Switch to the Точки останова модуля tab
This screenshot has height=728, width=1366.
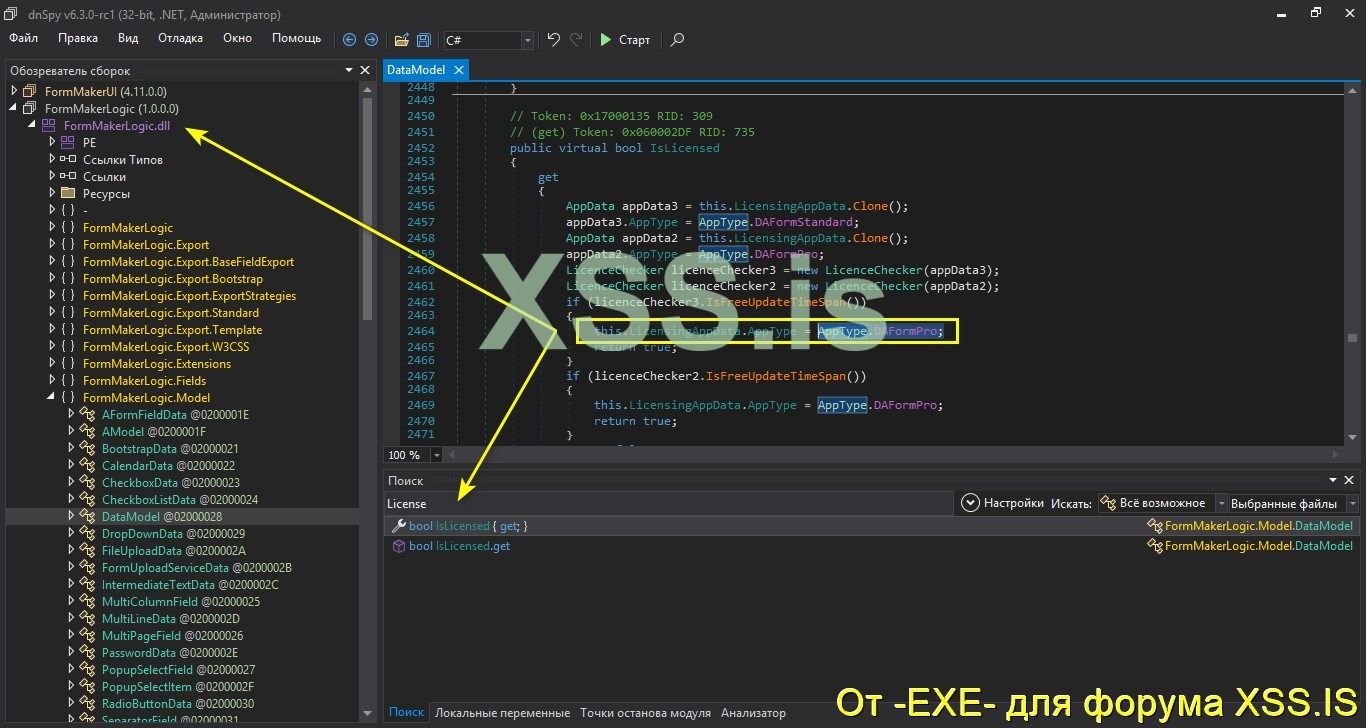(645, 713)
